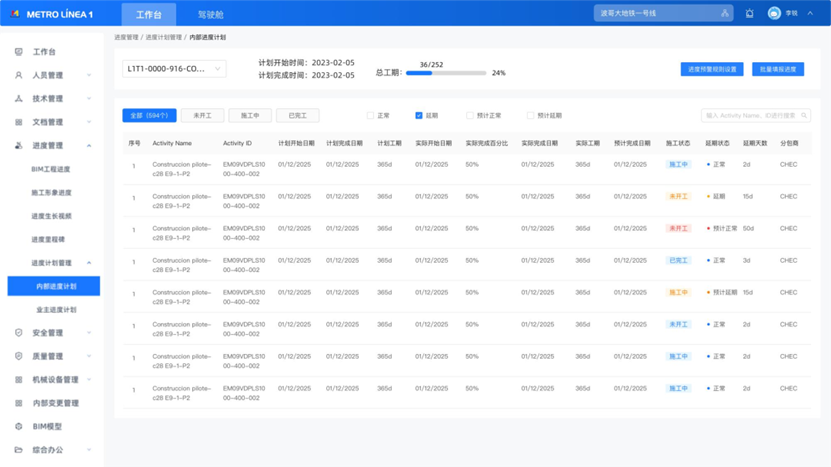Open the L1T1-0000-916-CO plan dropdown
The height and width of the screenshot is (467, 831).
(174, 69)
